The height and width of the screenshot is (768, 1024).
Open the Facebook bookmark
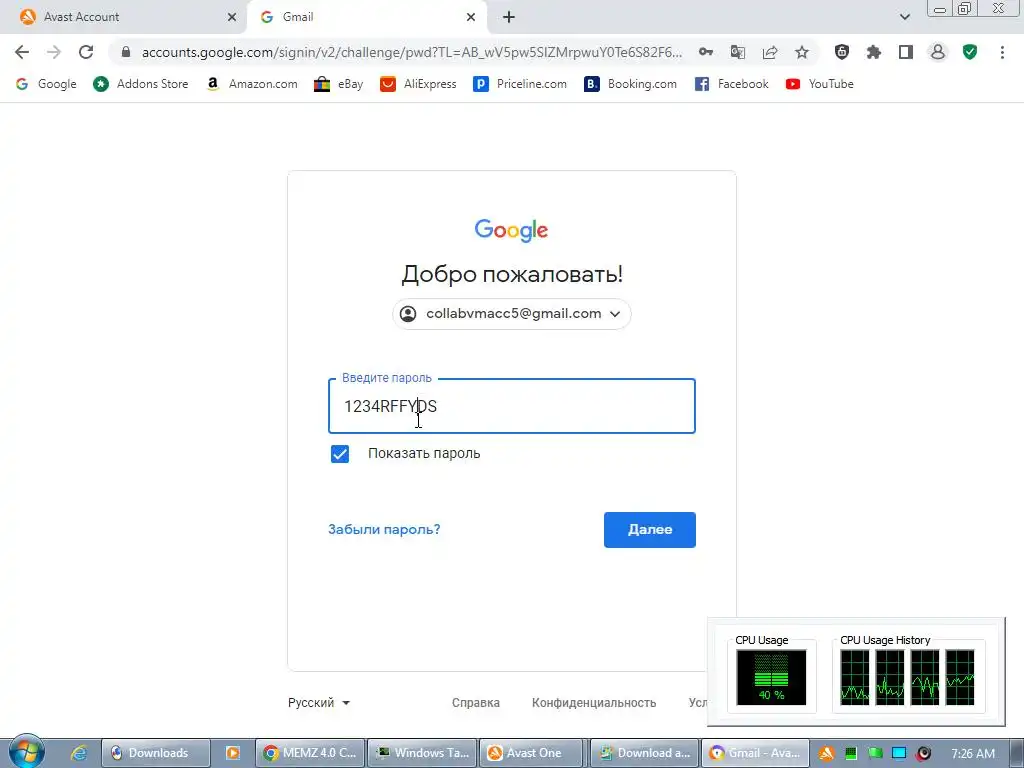coord(731,84)
